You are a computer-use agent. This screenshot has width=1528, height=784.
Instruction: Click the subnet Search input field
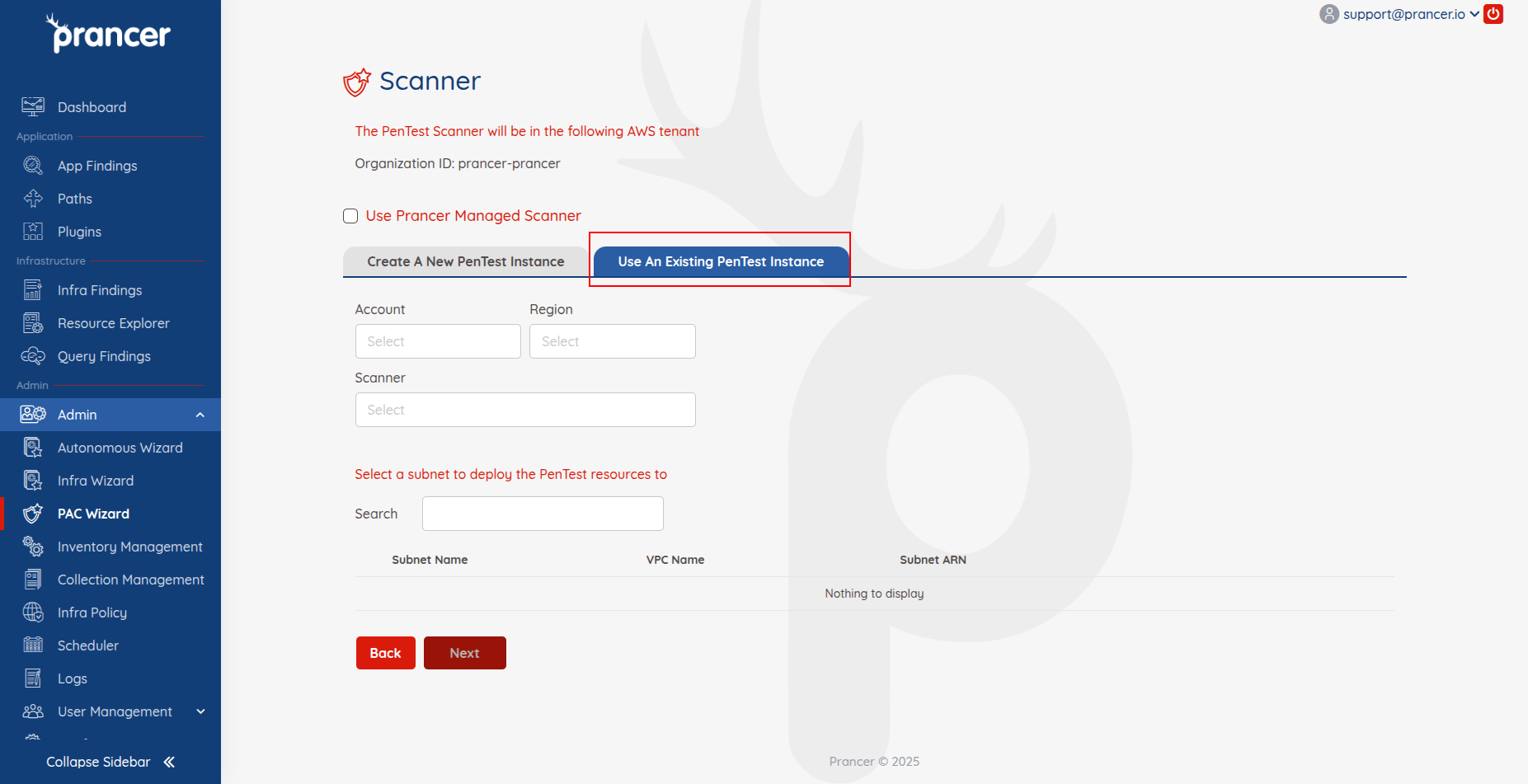[543, 514]
